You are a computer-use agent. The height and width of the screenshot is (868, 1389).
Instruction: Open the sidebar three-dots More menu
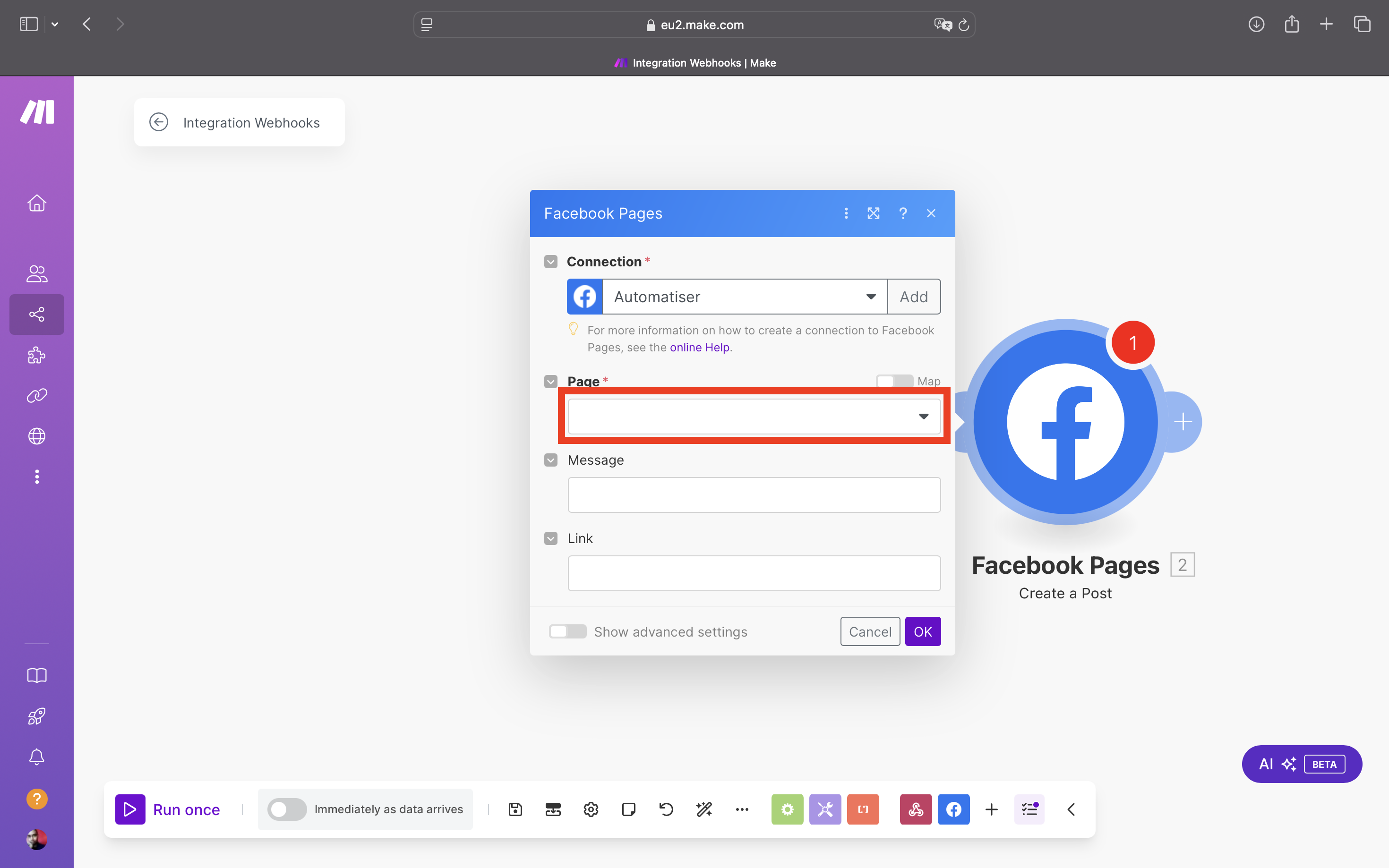[37, 477]
